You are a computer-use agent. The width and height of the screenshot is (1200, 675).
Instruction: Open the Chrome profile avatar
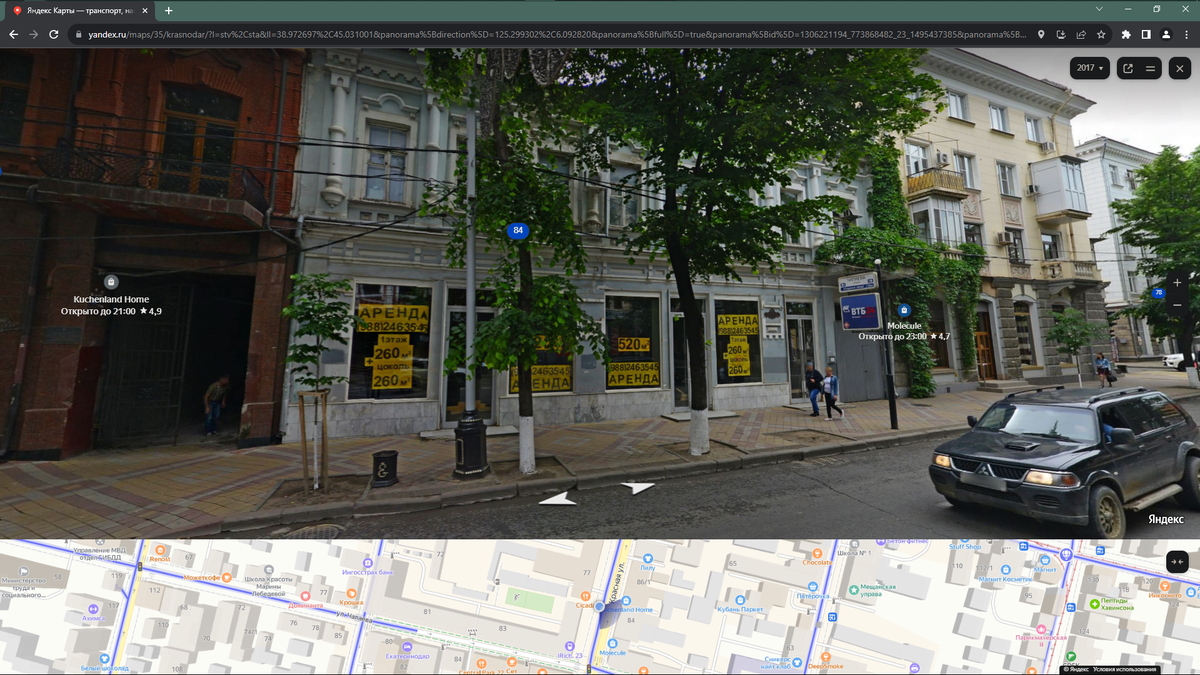pyautogui.click(x=1166, y=34)
